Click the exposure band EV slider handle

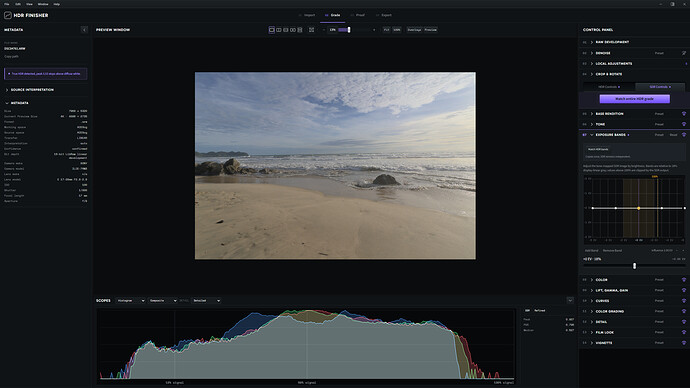point(634,266)
